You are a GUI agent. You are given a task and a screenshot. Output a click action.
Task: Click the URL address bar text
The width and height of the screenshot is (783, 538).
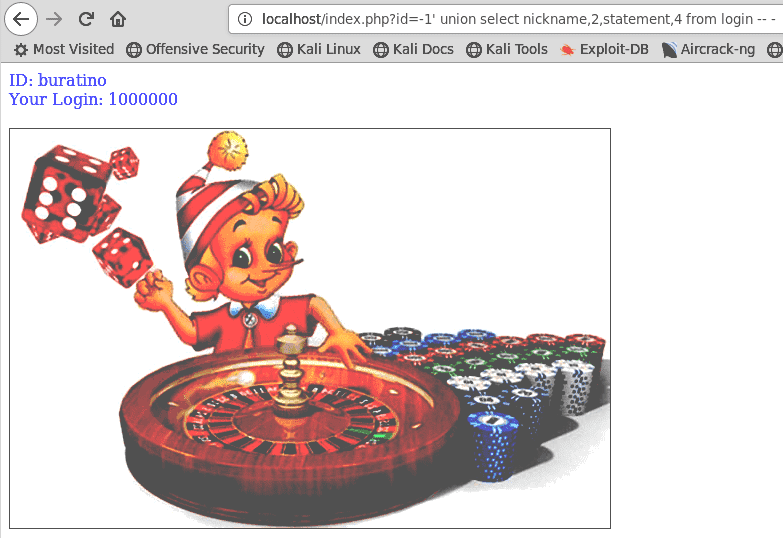coord(518,19)
